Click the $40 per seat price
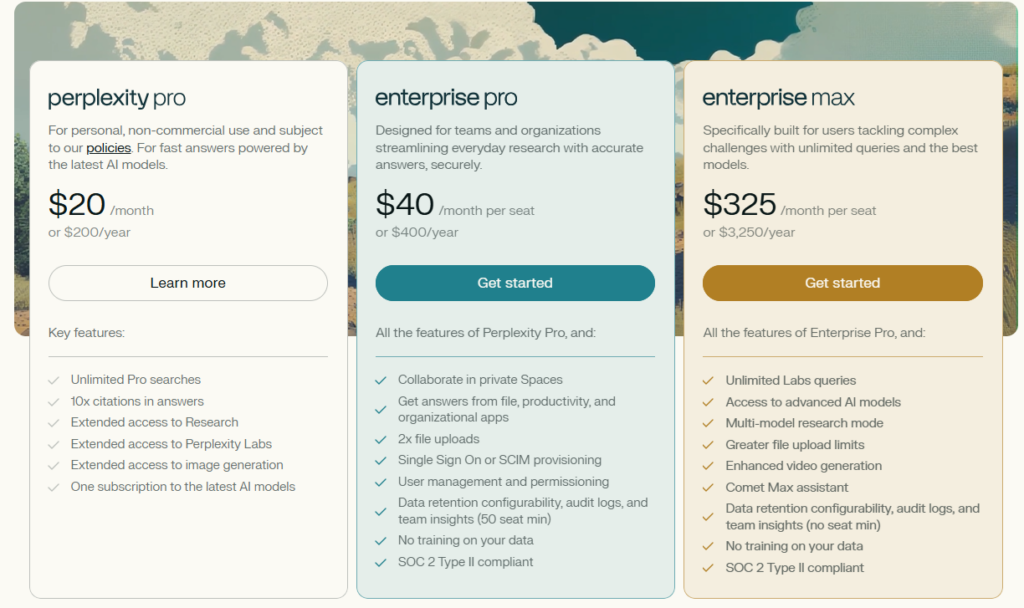 tap(405, 205)
